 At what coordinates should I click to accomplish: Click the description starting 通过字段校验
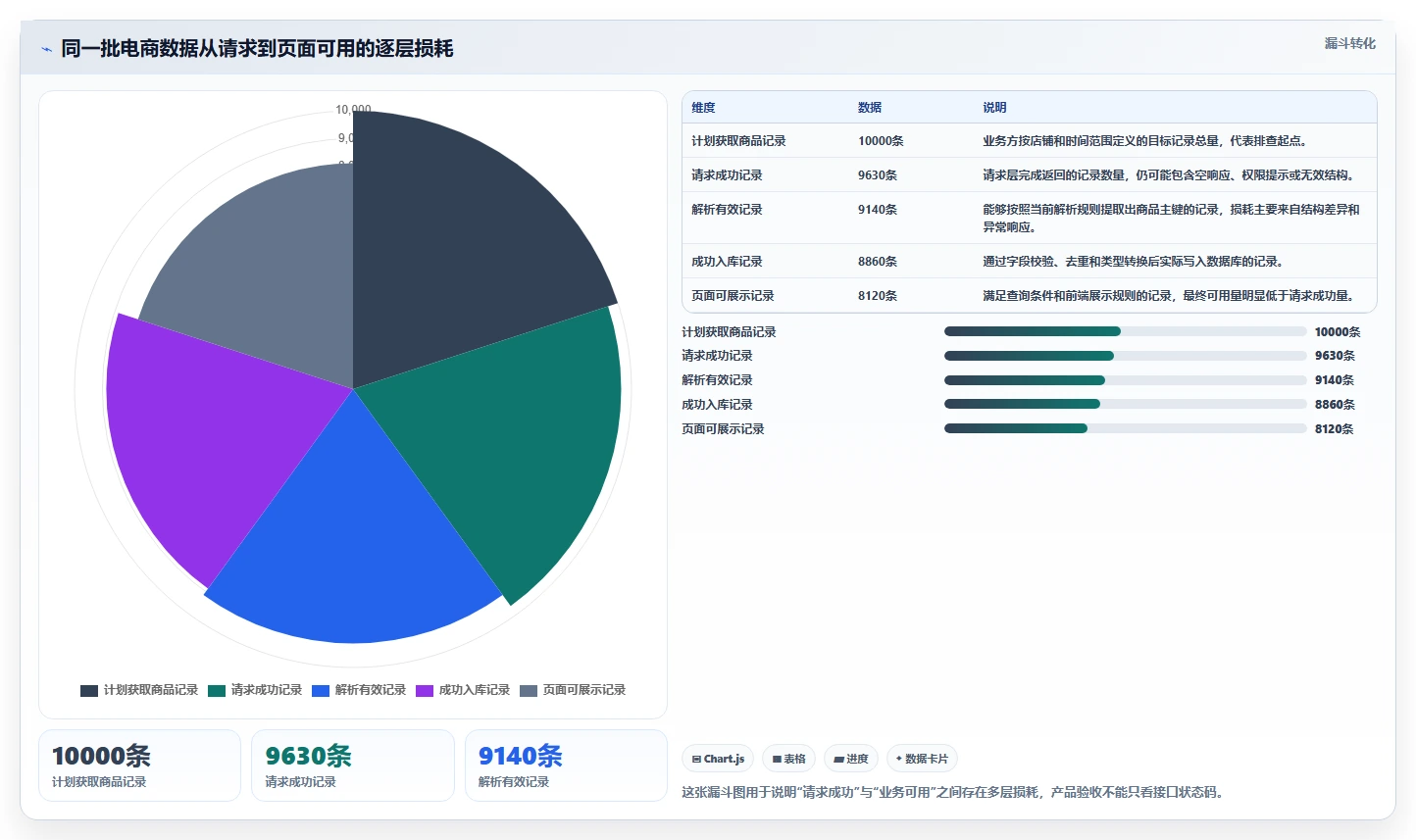1134,262
